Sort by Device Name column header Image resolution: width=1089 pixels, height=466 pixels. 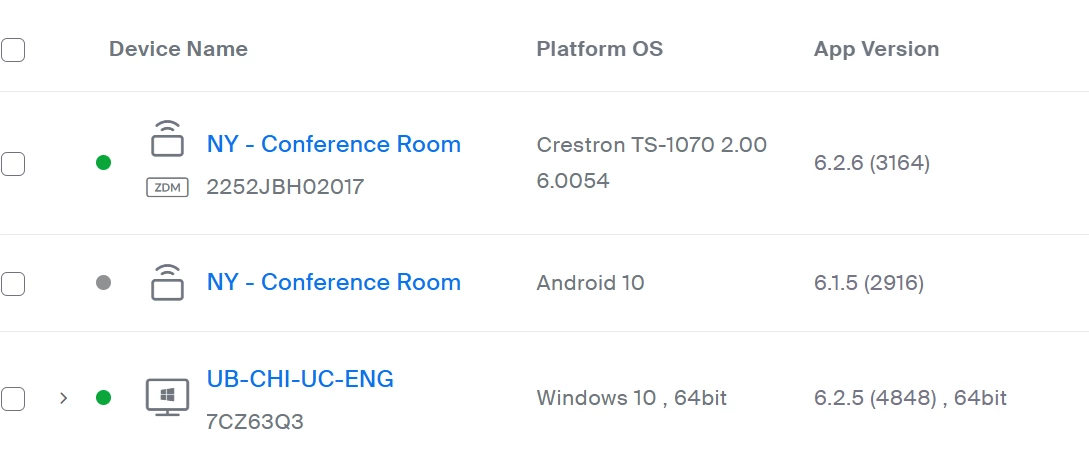pos(178,49)
